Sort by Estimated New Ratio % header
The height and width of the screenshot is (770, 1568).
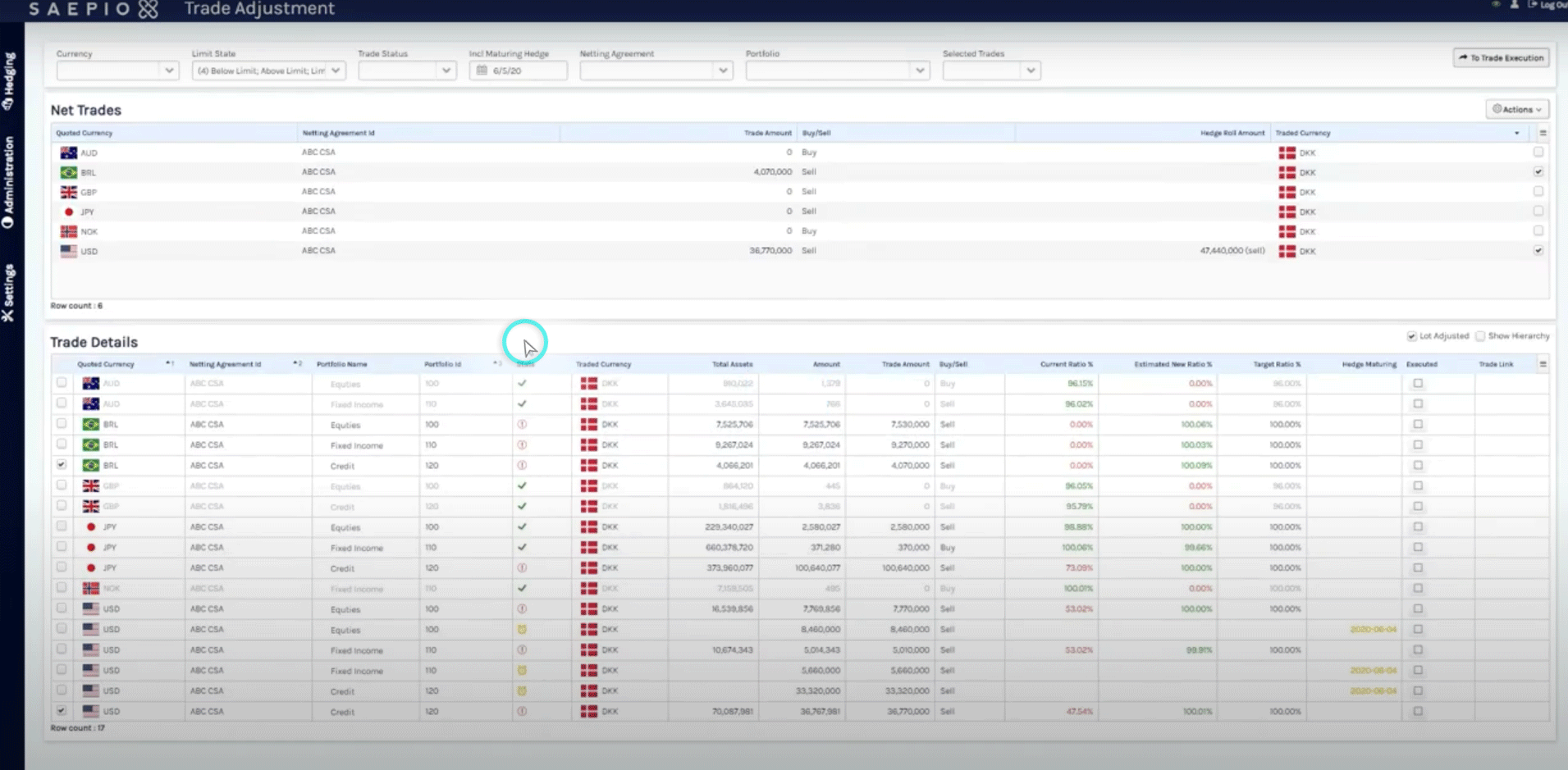tap(1173, 364)
